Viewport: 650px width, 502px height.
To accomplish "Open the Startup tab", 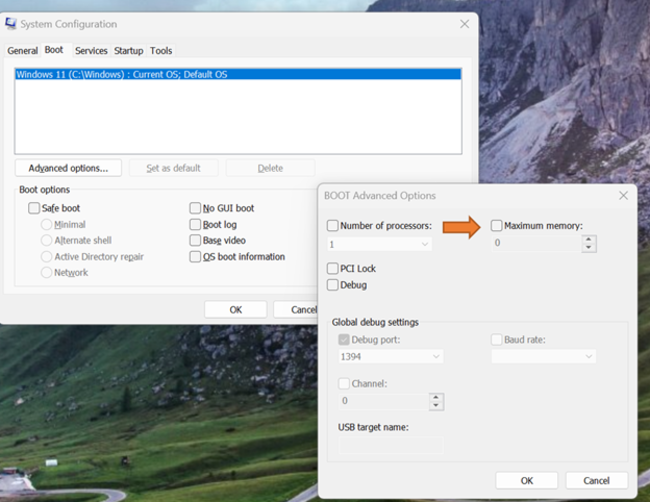I will (x=128, y=51).
